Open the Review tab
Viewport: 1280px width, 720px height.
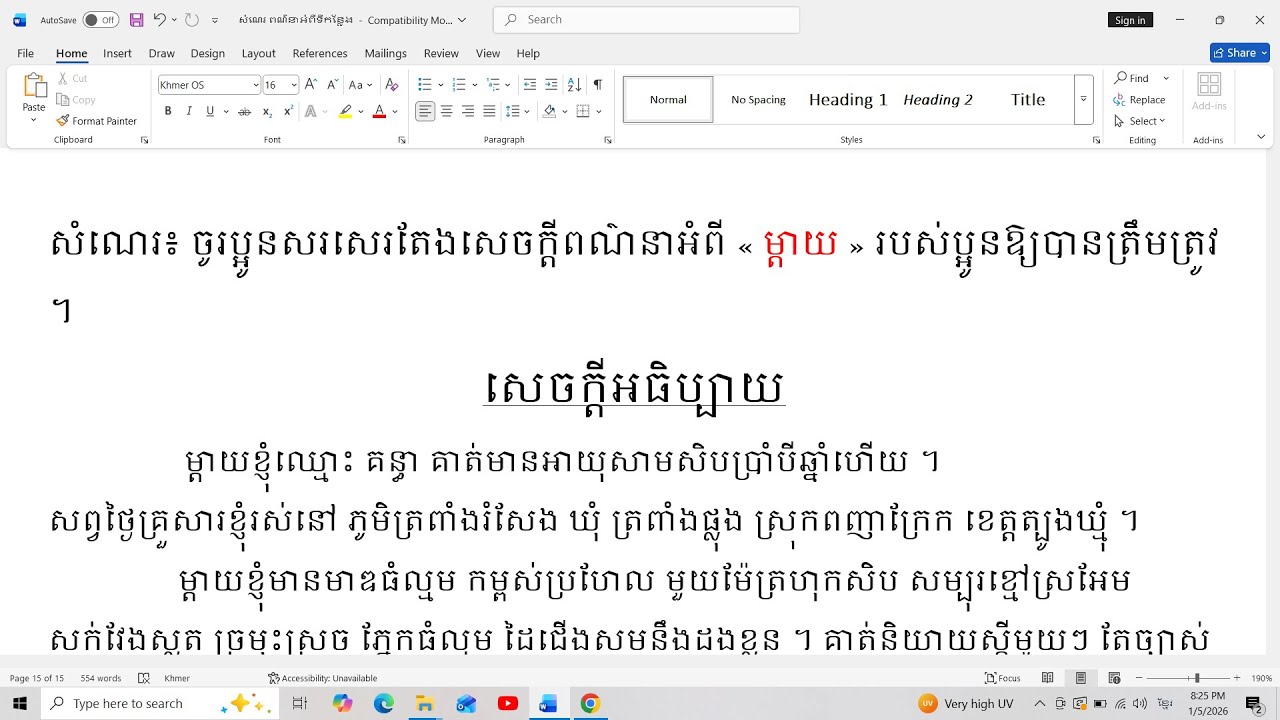[x=441, y=53]
